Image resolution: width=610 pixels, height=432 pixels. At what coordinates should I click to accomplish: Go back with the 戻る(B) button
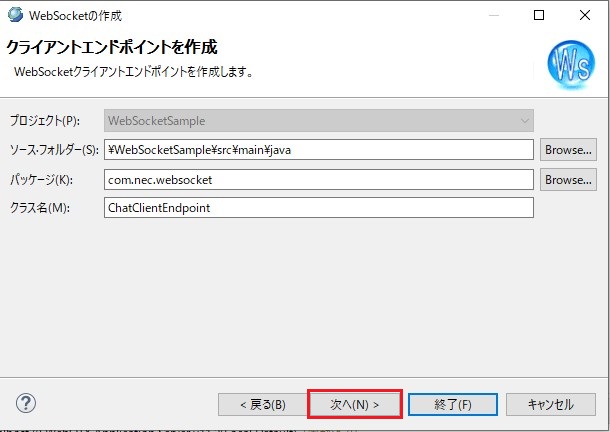tap(263, 404)
